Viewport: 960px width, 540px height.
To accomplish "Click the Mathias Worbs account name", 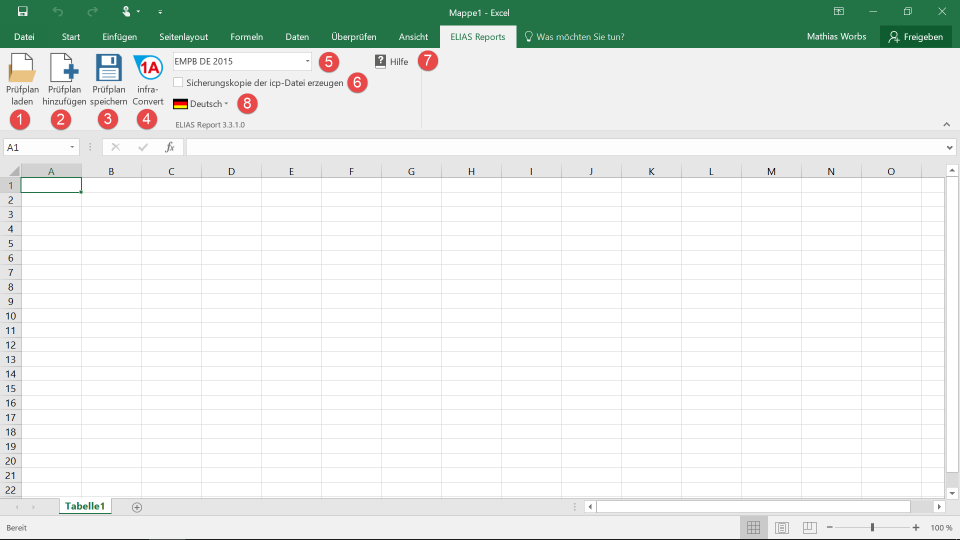I will click(836, 37).
